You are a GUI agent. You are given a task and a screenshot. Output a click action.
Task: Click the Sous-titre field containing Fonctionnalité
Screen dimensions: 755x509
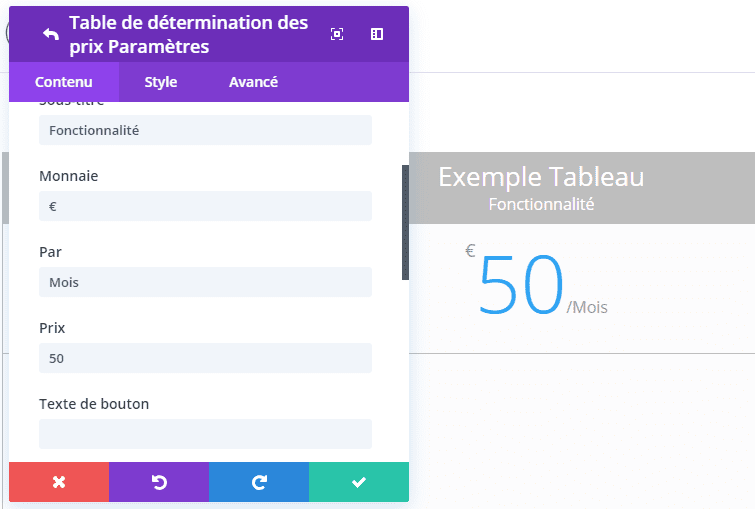[x=205, y=130]
